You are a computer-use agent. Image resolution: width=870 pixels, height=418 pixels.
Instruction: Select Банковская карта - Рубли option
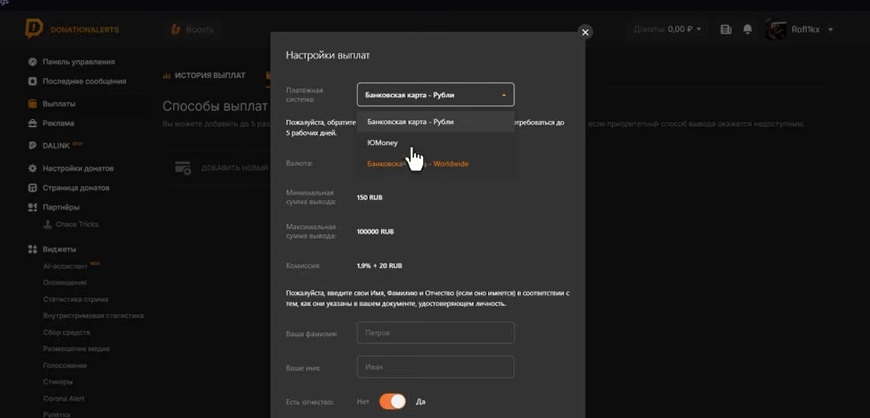[x=436, y=122]
